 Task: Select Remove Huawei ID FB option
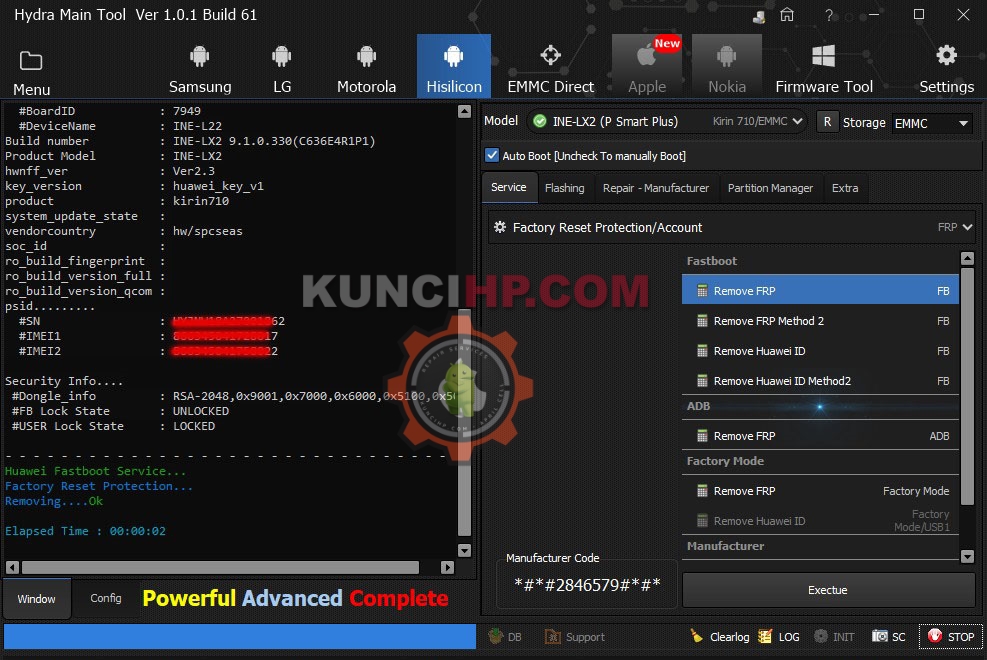click(820, 351)
